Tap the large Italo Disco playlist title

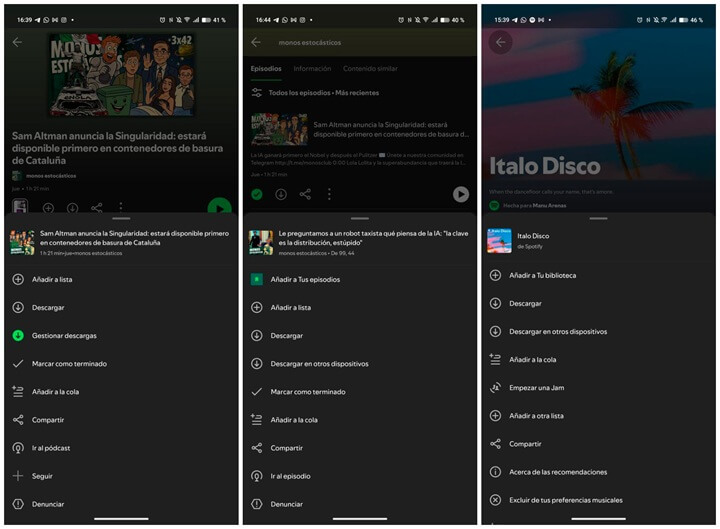click(x=545, y=166)
